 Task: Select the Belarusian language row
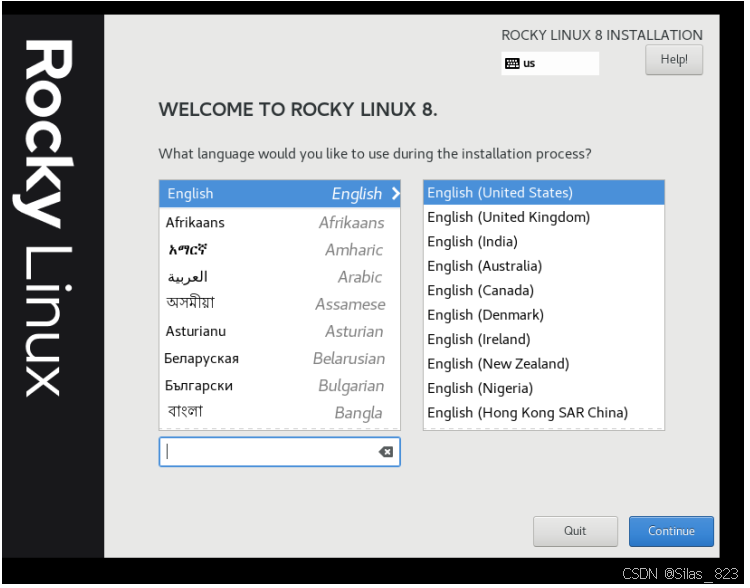tap(281, 360)
